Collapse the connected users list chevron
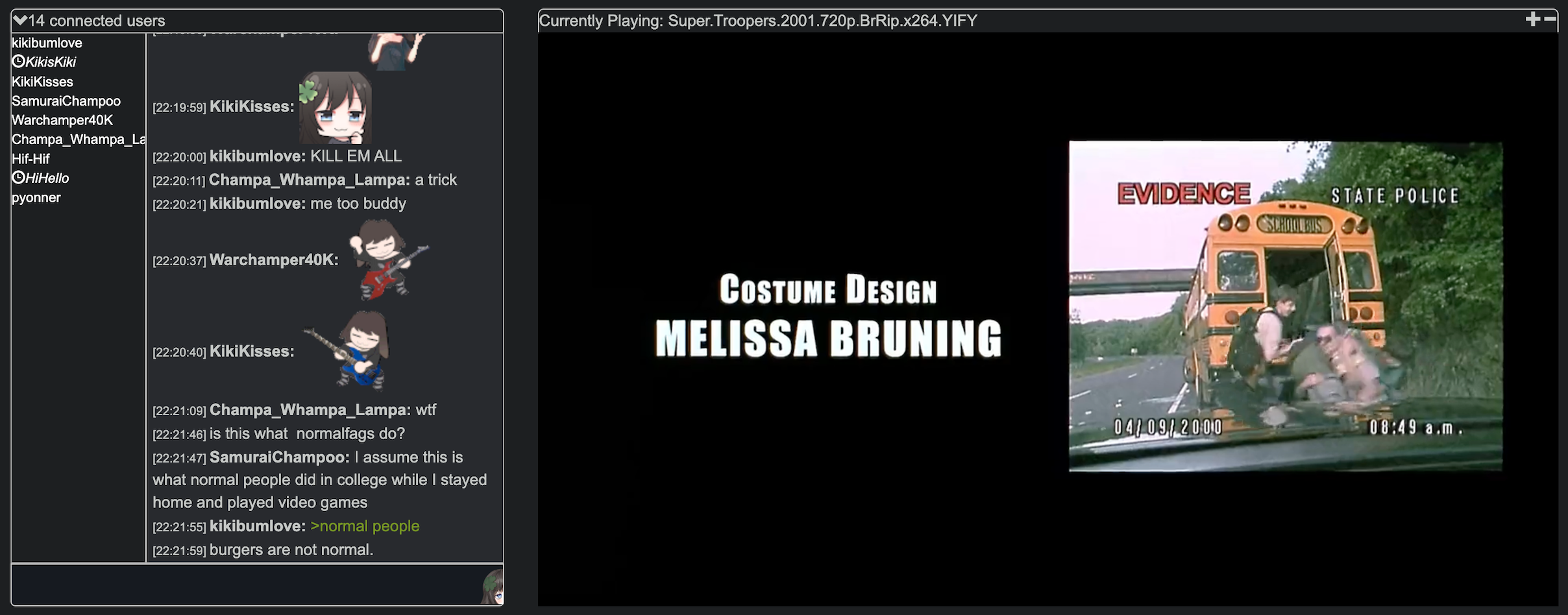1568x615 pixels. (20, 20)
